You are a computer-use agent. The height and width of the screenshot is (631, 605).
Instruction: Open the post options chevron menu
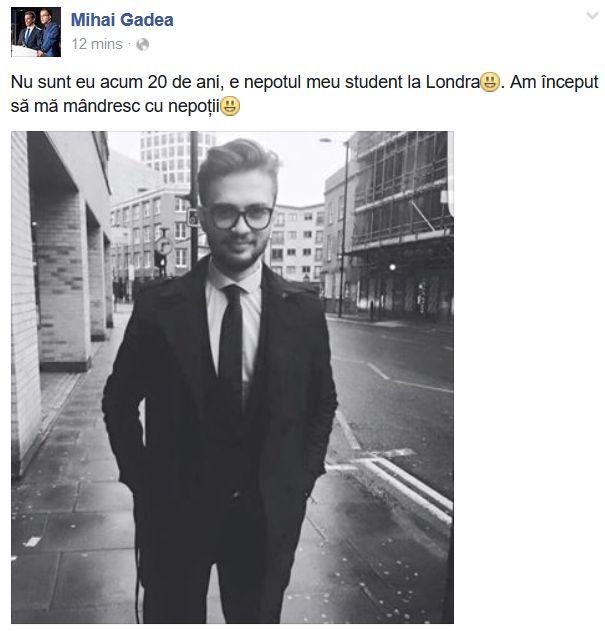[592, 16]
